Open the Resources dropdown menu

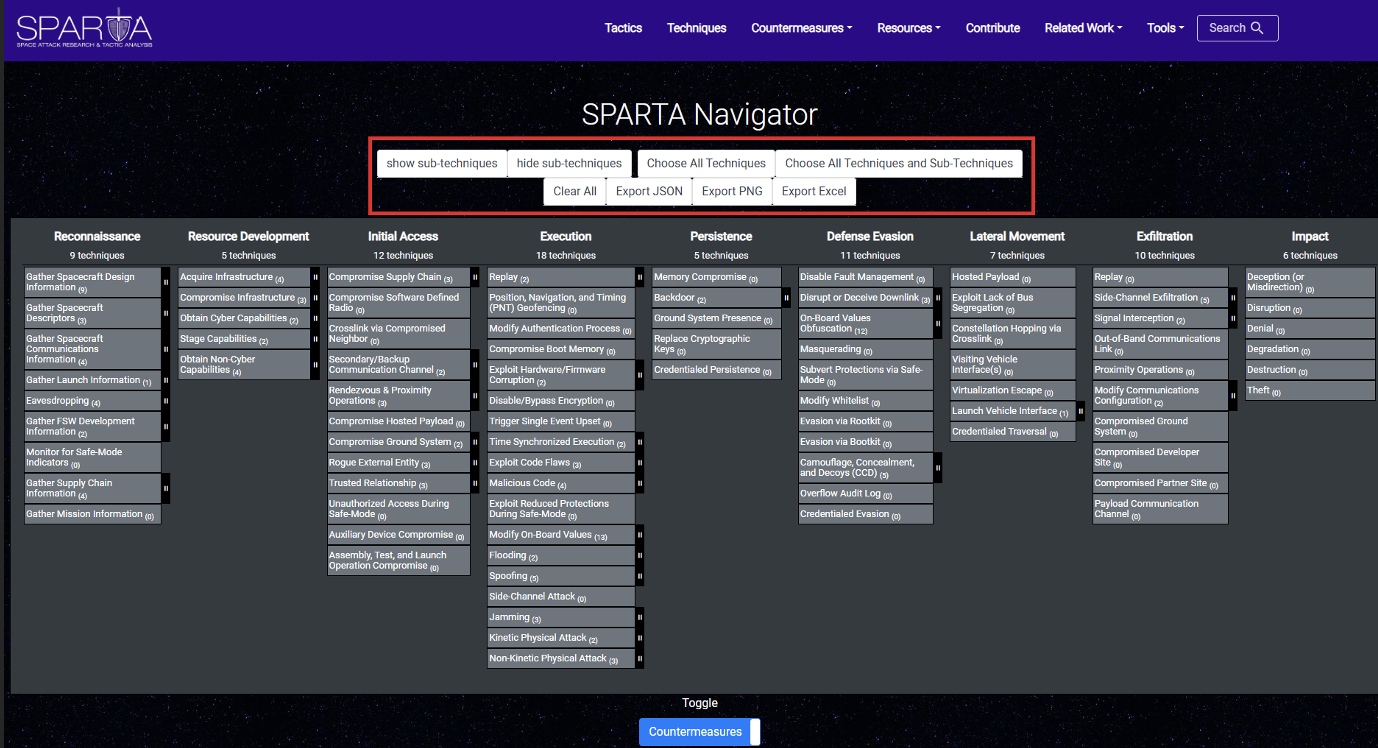pyautogui.click(x=909, y=28)
